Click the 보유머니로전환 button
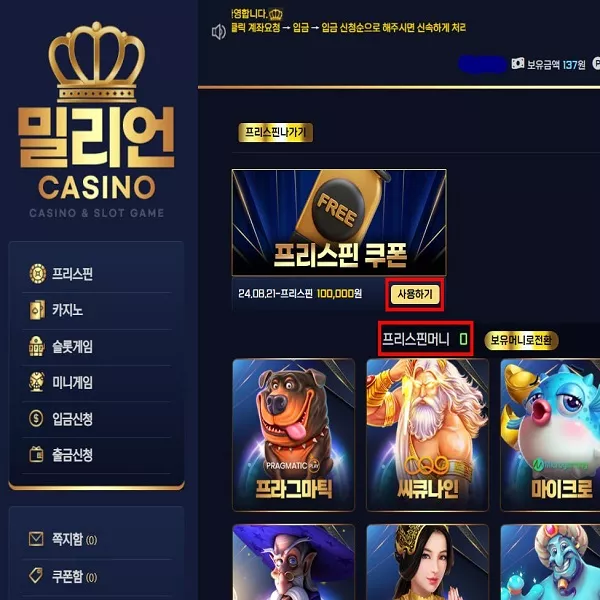Viewport: 600px width, 600px height. (521, 340)
